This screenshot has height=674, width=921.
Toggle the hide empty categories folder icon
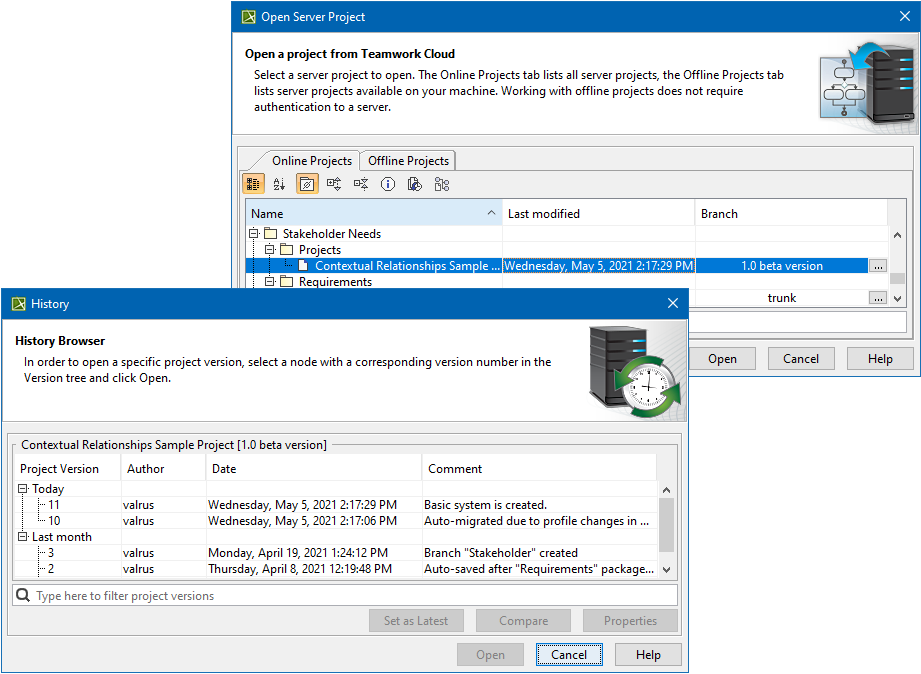307,184
